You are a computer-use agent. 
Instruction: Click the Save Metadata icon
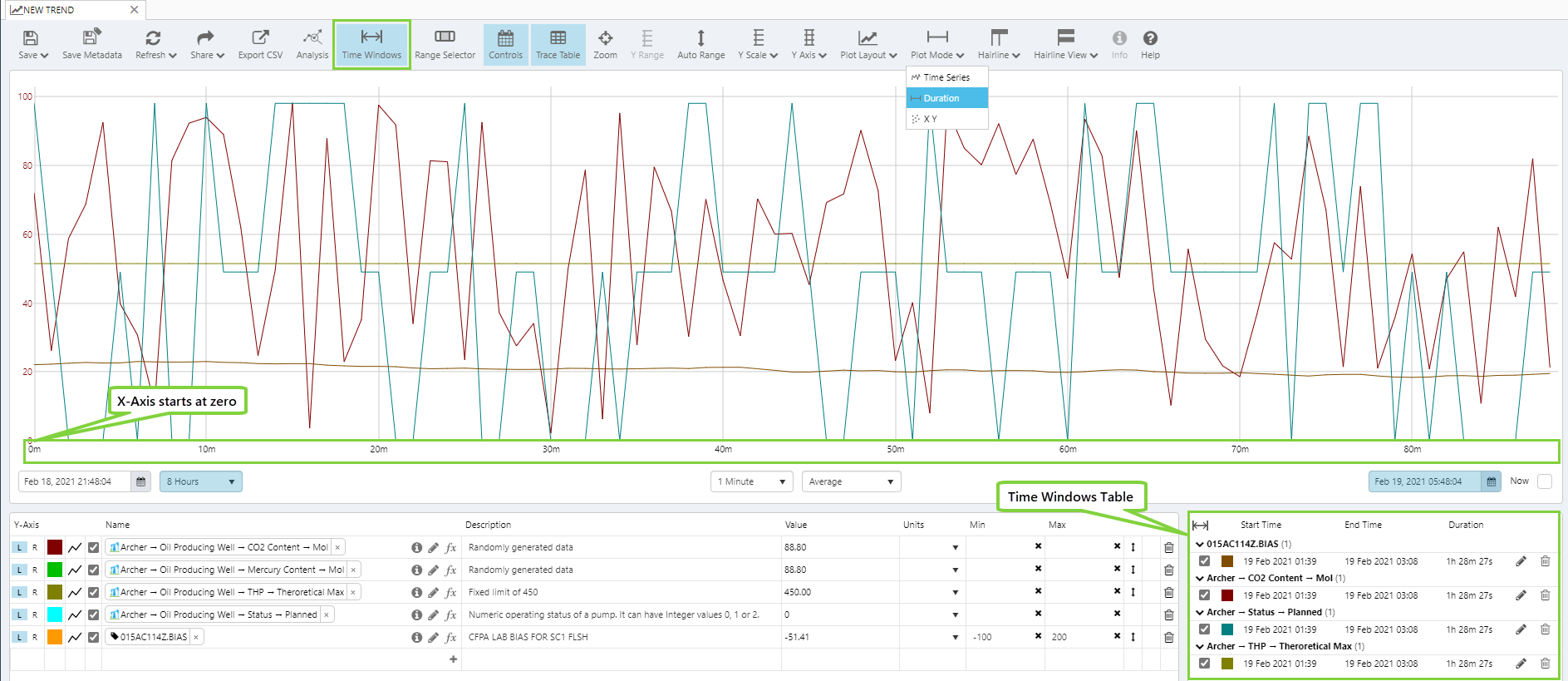[x=91, y=38]
